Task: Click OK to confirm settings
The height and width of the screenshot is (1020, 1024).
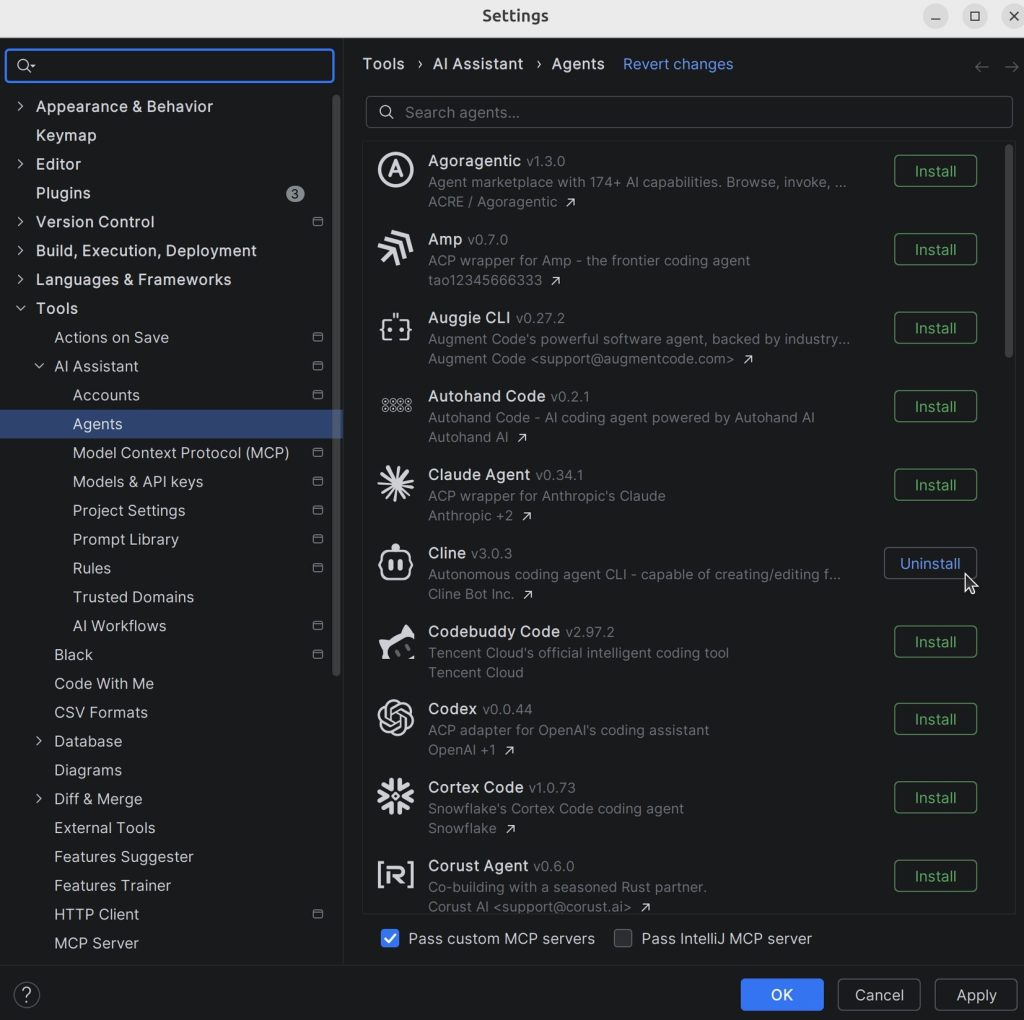Action: point(782,995)
